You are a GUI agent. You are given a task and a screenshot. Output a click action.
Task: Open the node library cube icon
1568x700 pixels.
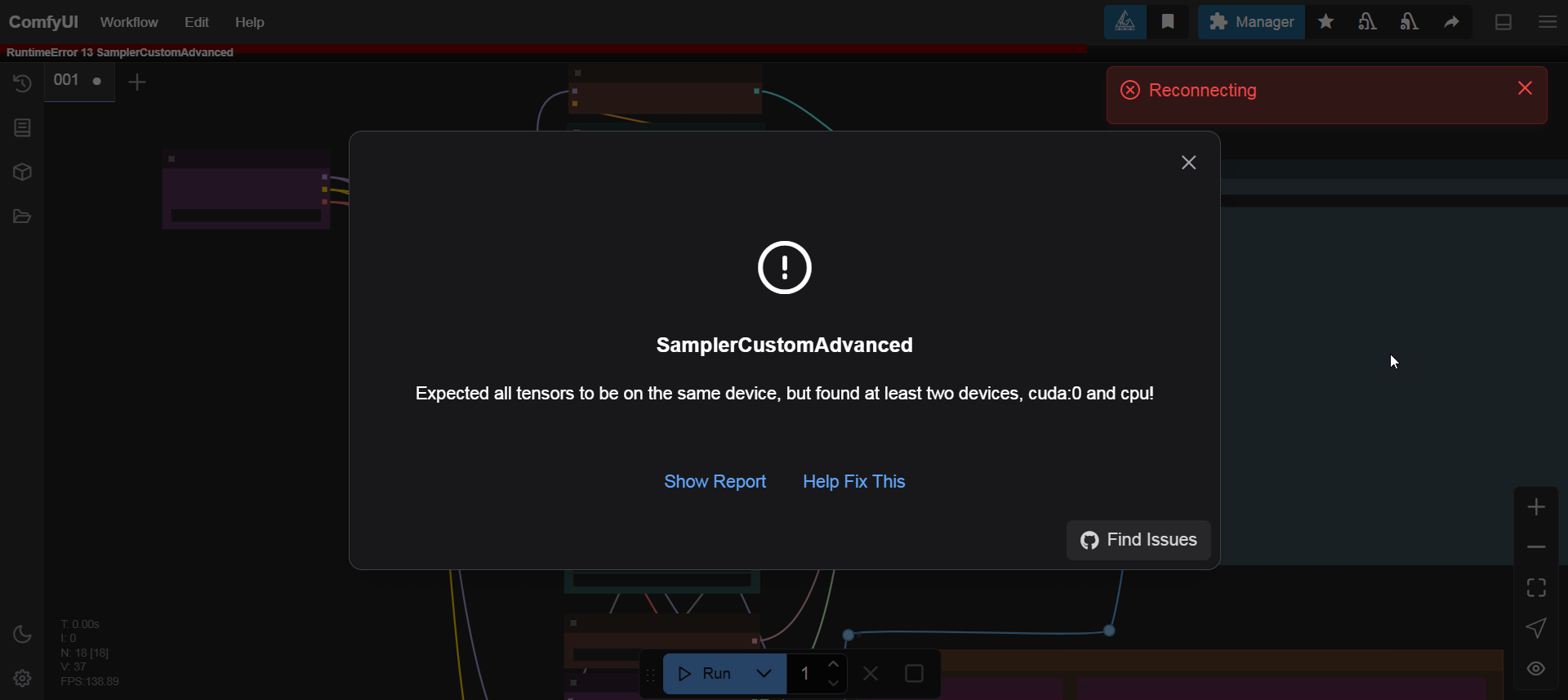pyautogui.click(x=22, y=172)
